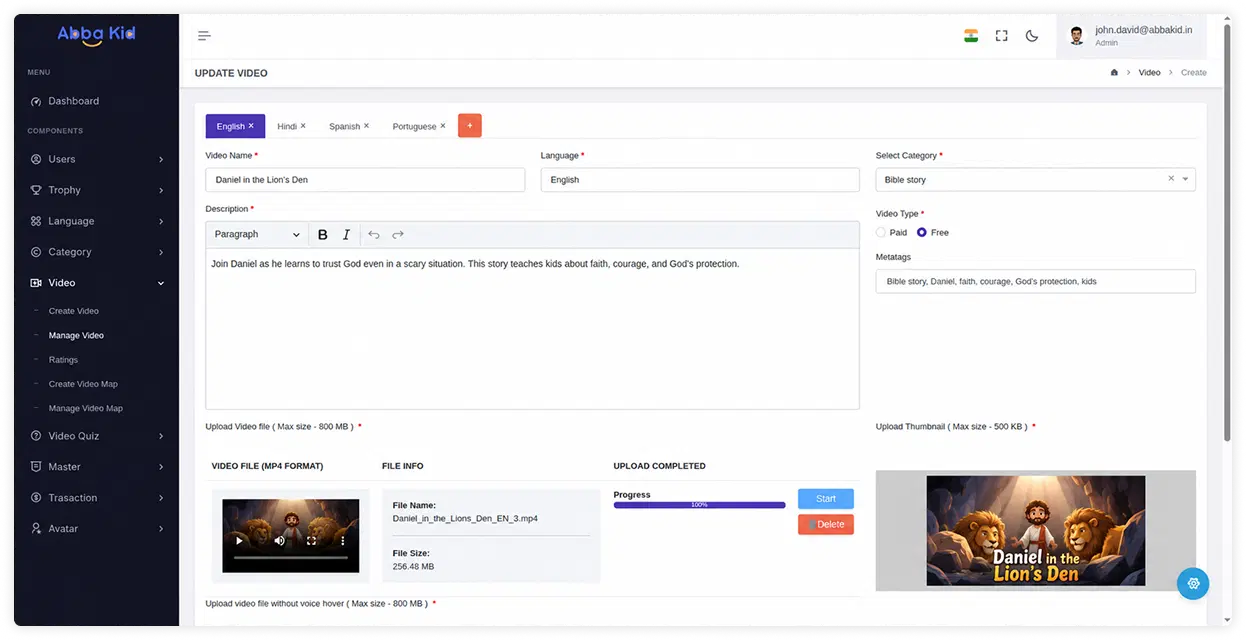Switch to dark mode moon icon
Viewport: 1246px width, 640px height.
coord(1032,36)
